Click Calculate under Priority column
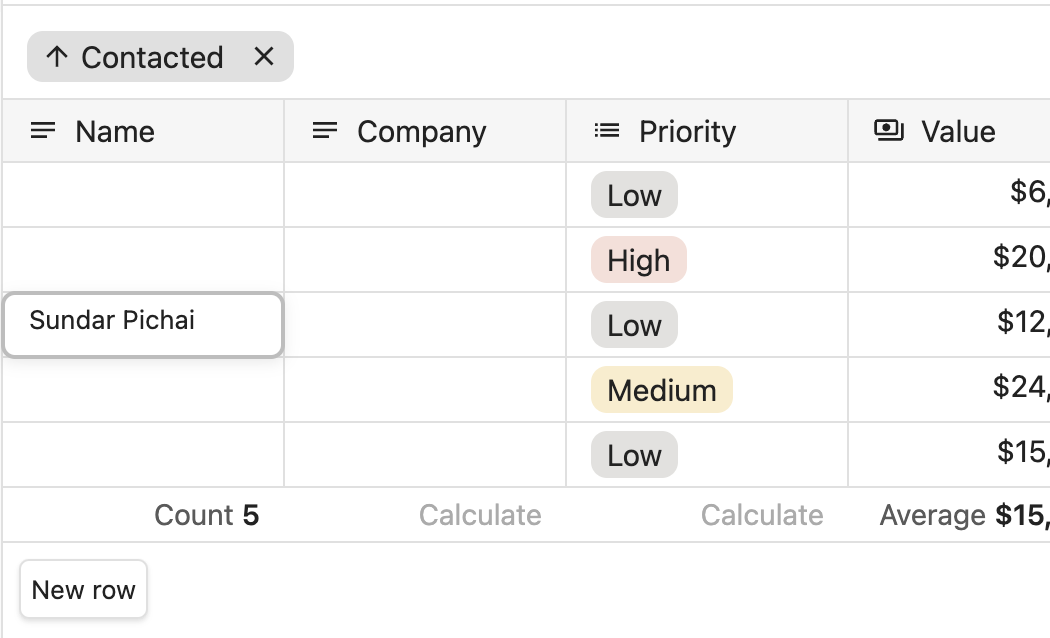 762,515
